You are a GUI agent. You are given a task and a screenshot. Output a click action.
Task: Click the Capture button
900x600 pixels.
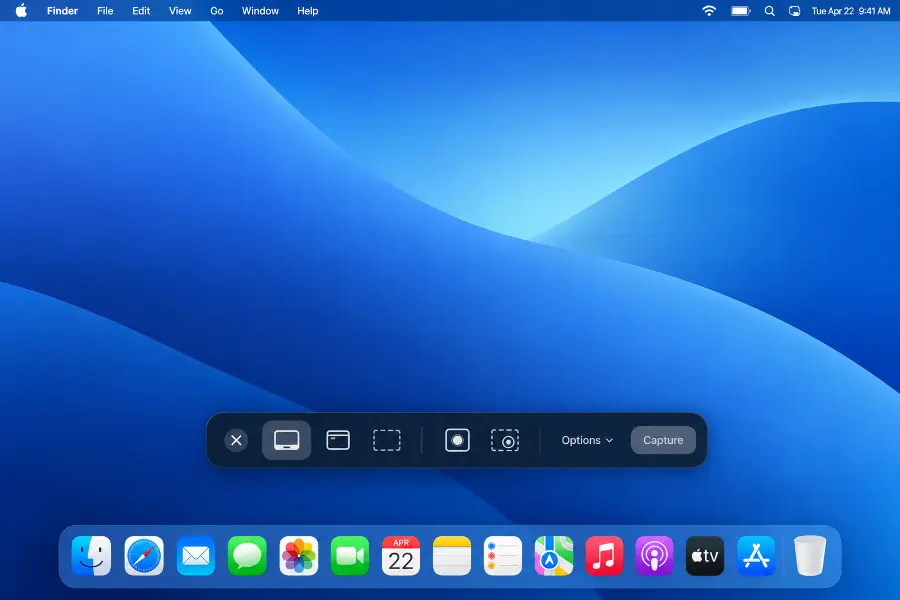click(663, 440)
